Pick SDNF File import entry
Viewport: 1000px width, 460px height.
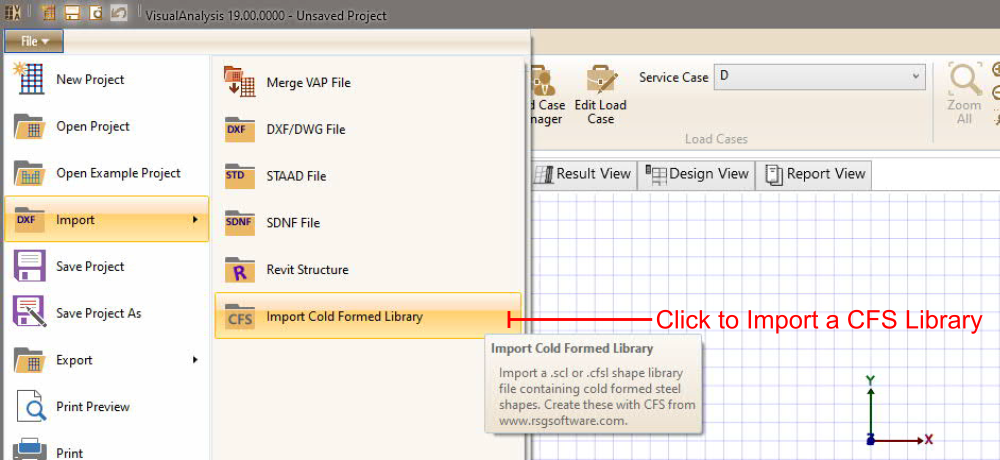coord(368,223)
